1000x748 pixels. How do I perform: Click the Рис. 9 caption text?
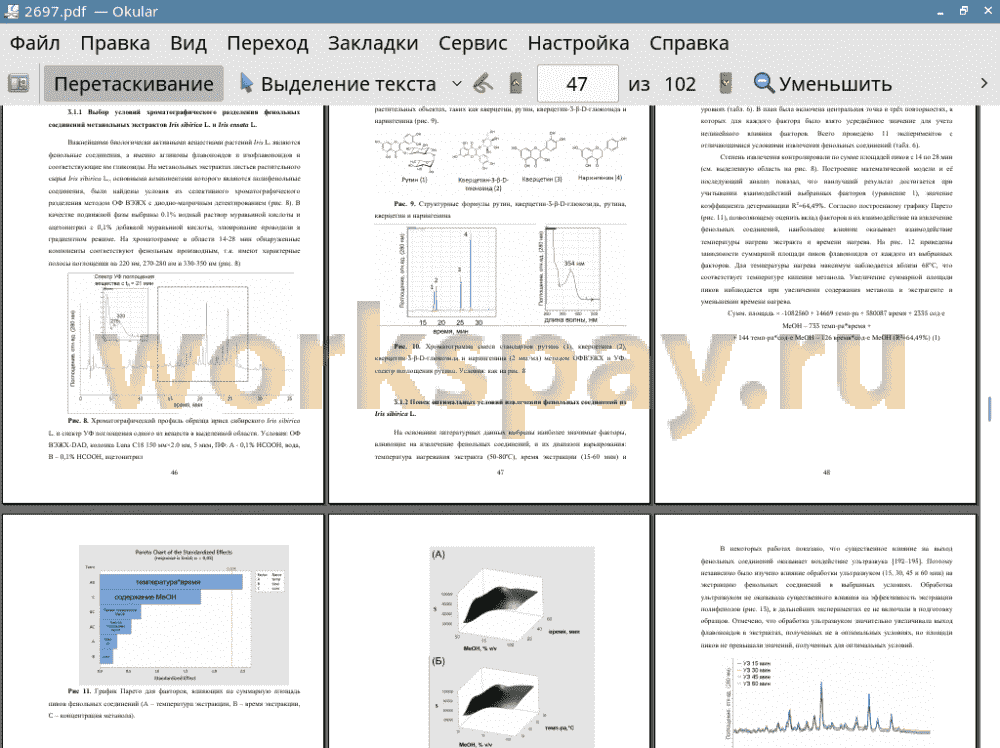click(500, 210)
